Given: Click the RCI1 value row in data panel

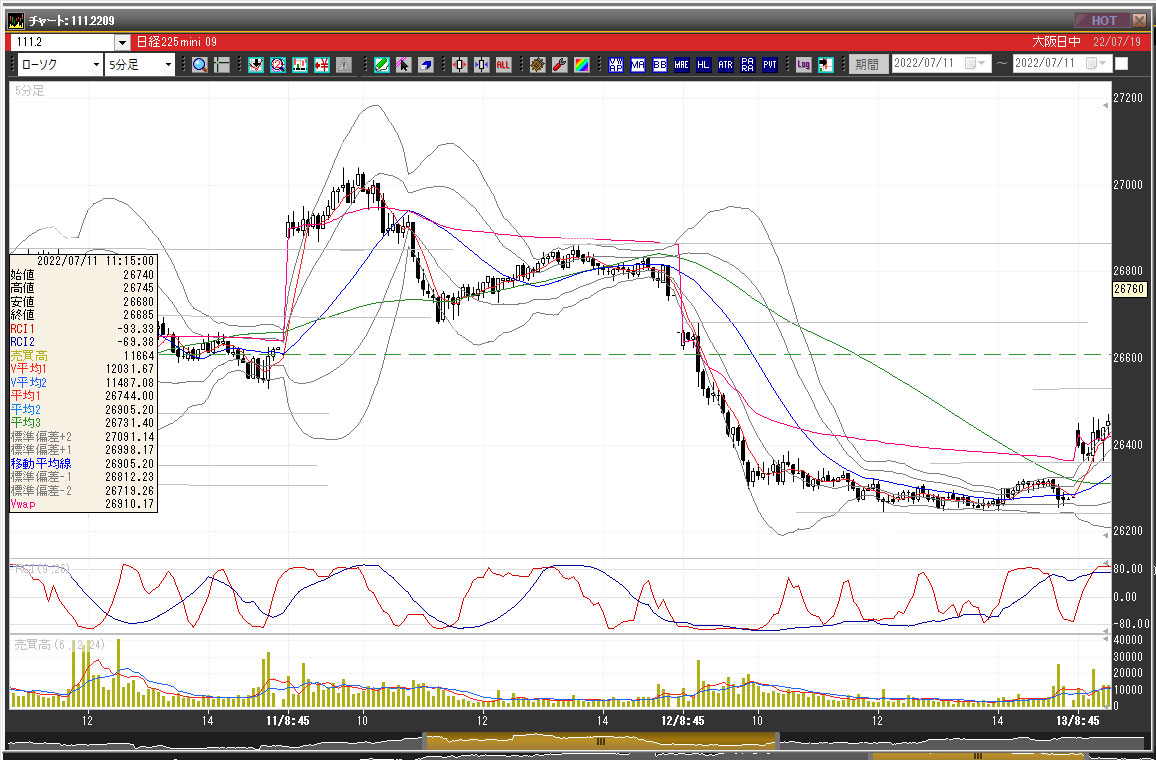Looking at the screenshot, I should click(83, 329).
